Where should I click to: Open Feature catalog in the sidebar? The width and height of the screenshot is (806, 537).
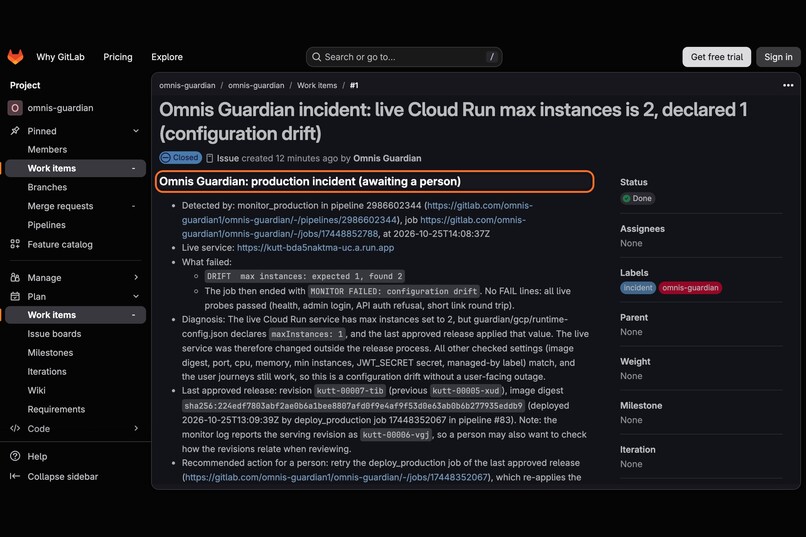coord(60,245)
